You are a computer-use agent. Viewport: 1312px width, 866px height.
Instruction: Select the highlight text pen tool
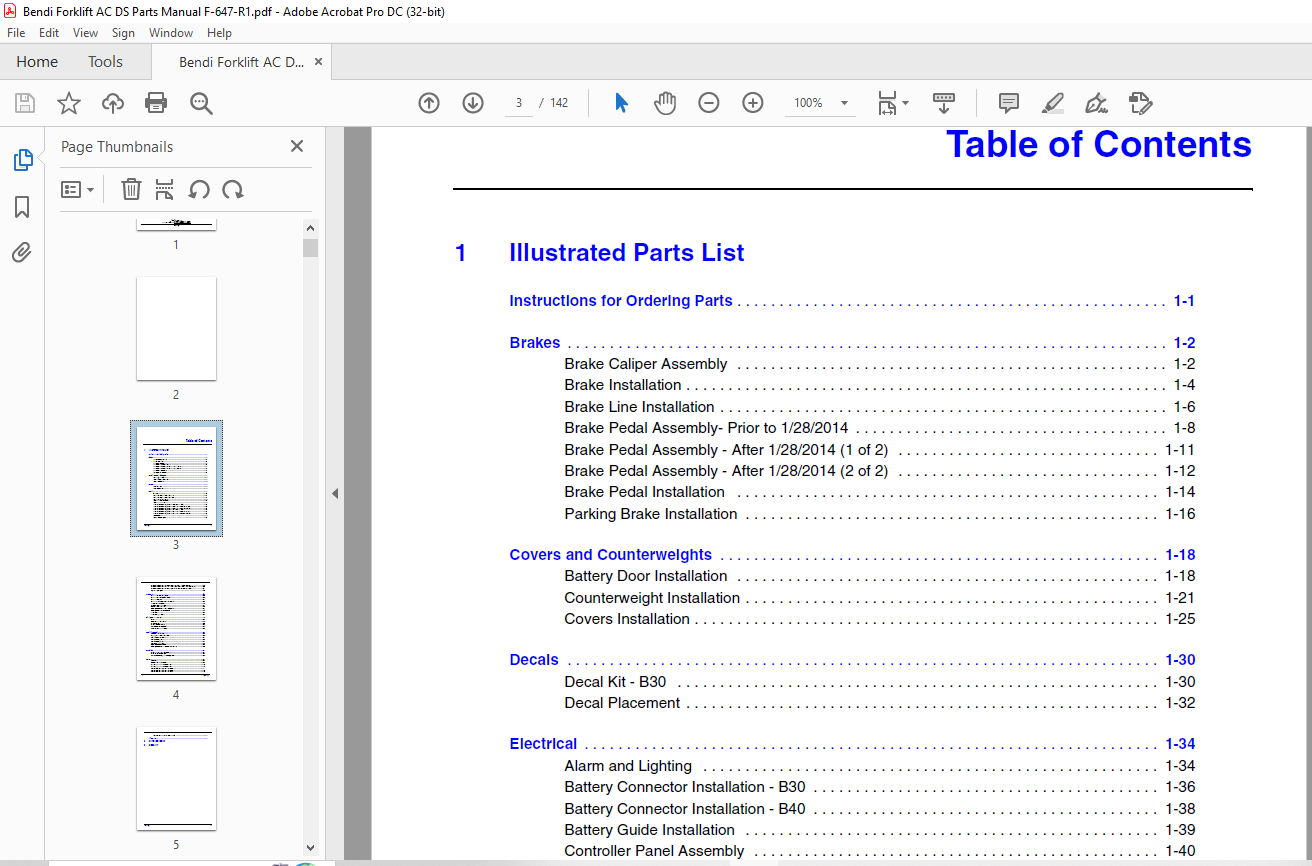pyautogui.click(x=1052, y=103)
